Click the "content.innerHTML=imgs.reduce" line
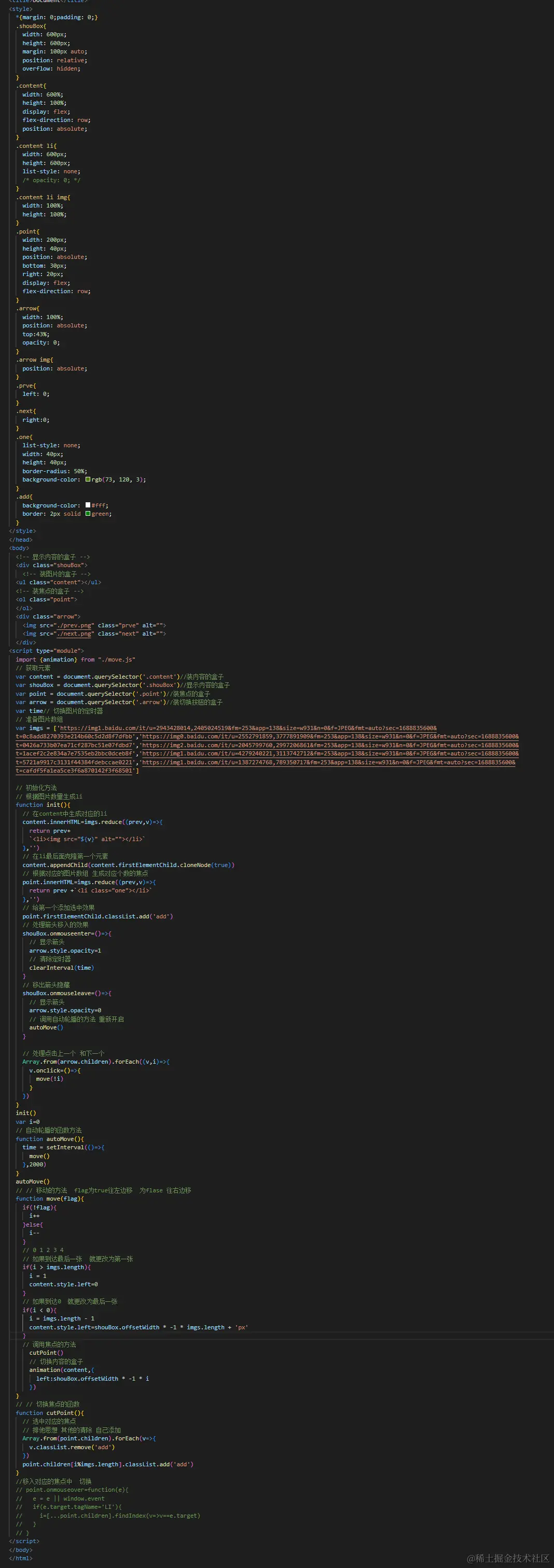Image resolution: width=554 pixels, height=1568 pixels. (x=92, y=822)
